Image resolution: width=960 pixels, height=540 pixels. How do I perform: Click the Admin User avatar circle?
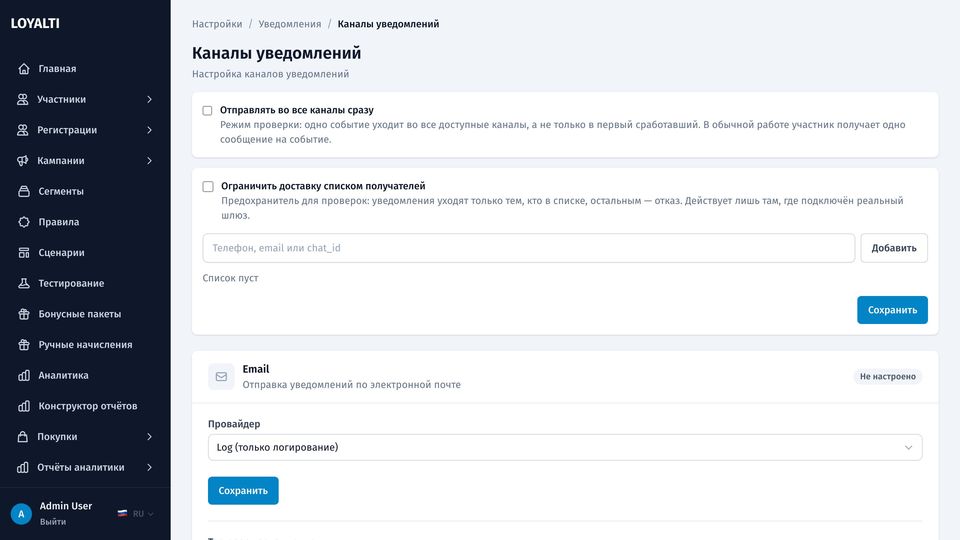[x=21, y=514]
